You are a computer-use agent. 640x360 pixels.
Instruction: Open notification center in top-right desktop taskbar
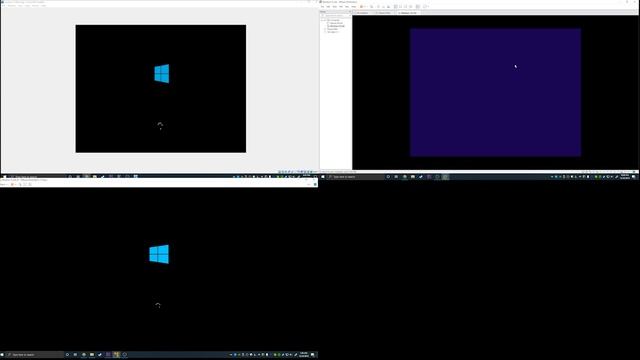(x=634, y=177)
